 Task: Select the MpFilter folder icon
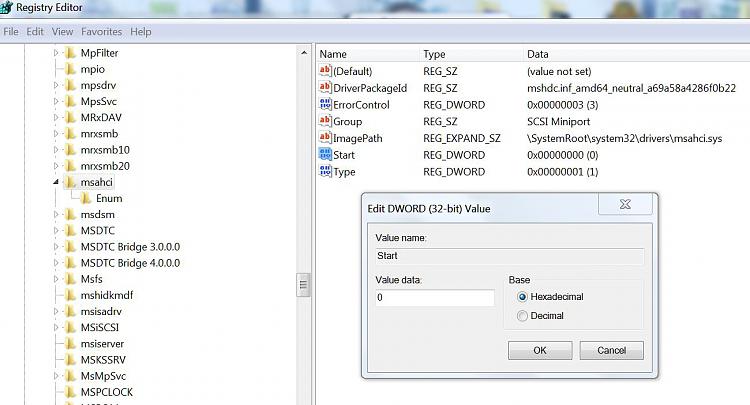pos(70,53)
